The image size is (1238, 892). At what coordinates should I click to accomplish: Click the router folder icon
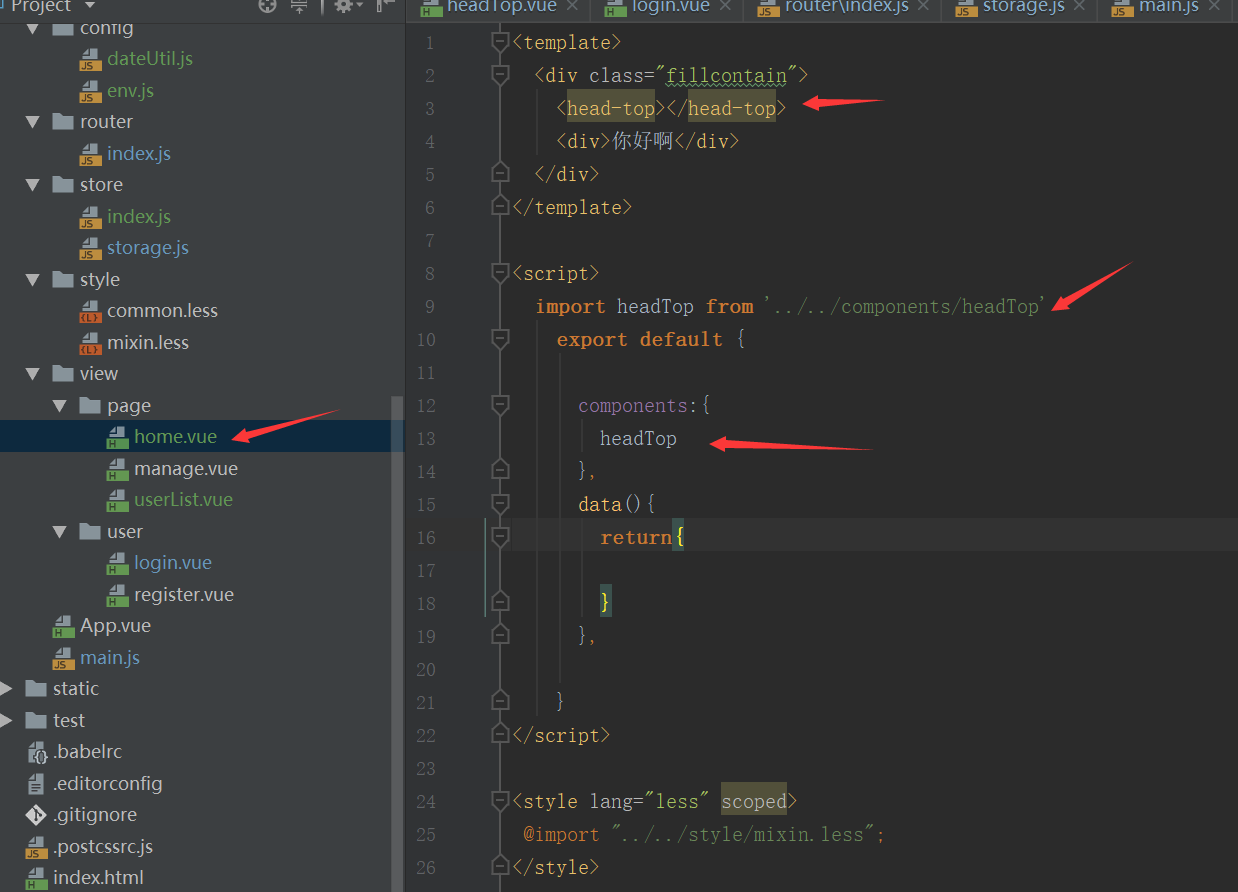point(63,122)
